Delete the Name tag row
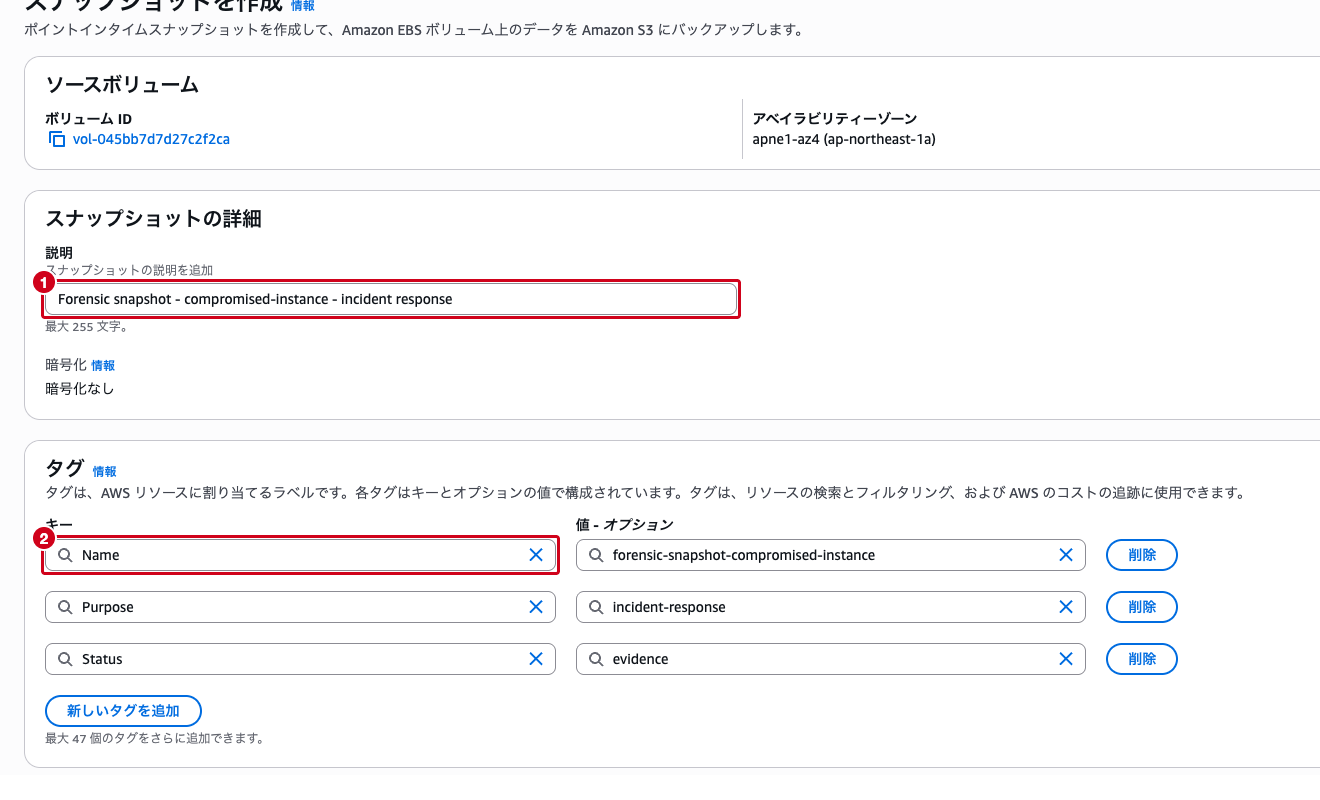 click(1142, 555)
